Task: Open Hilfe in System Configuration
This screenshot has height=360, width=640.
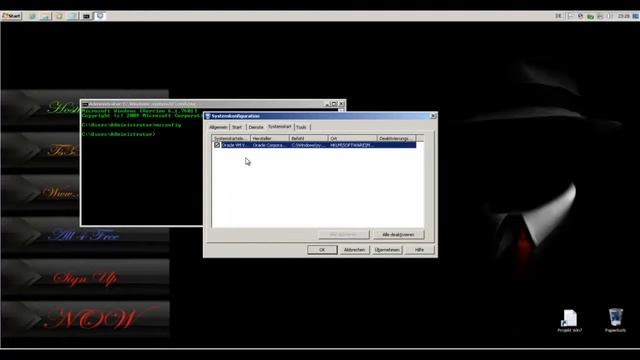Action: (x=419, y=250)
